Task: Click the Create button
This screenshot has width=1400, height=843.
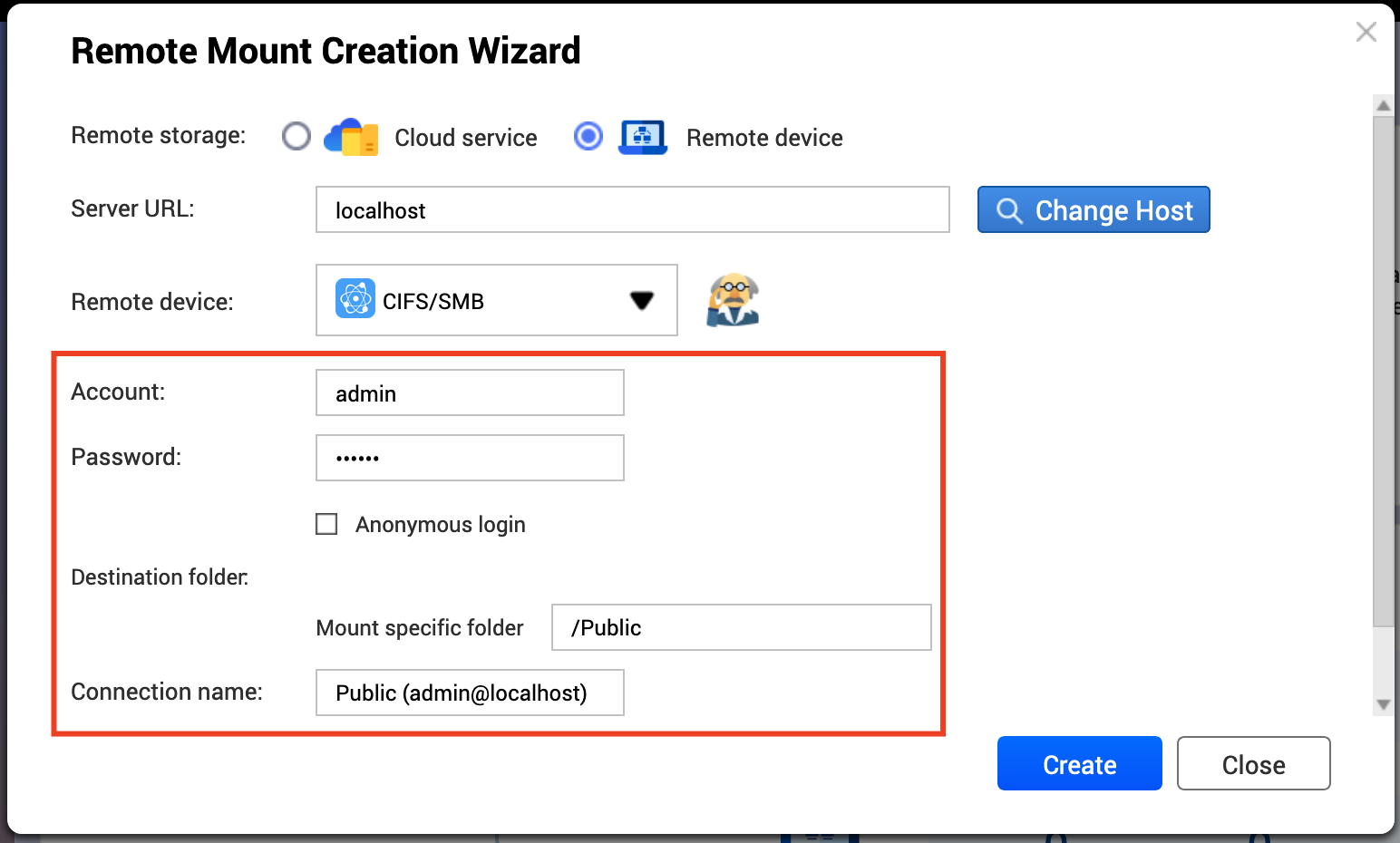Action: pos(1079,764)
